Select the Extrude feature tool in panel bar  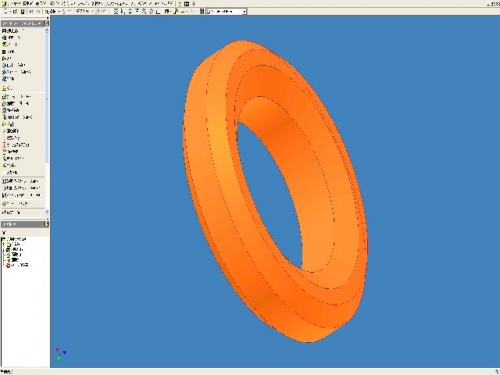pyautogui.click(x=10, y=31)
